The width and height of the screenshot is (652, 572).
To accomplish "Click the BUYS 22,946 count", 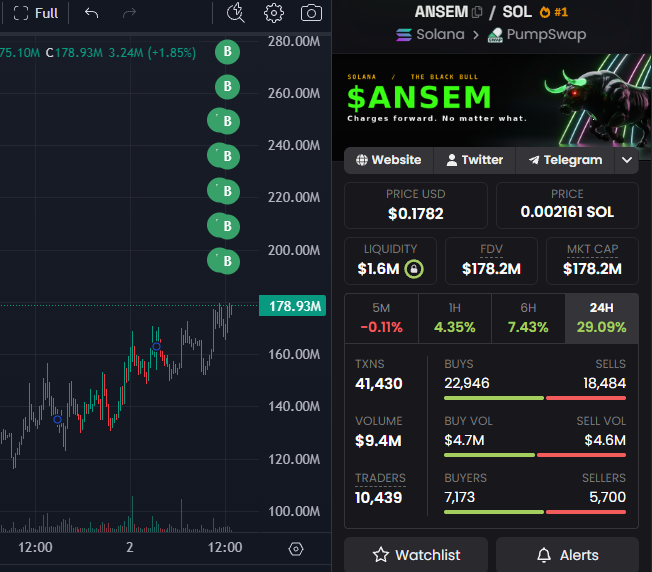I will pyautogui.click(x=467, y=383).
